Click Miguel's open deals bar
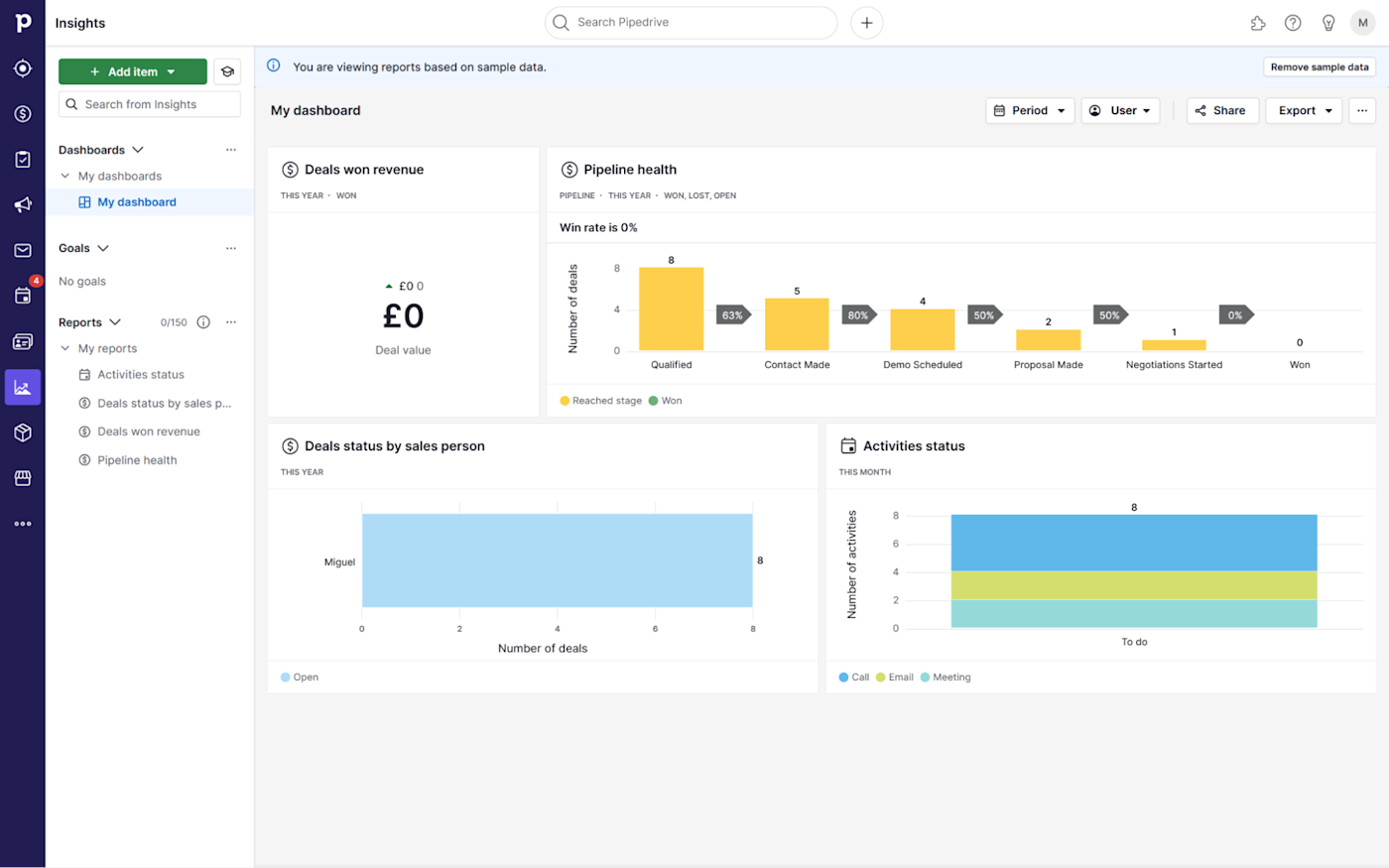The image size is (1389, 868). (x=558, y=560)
